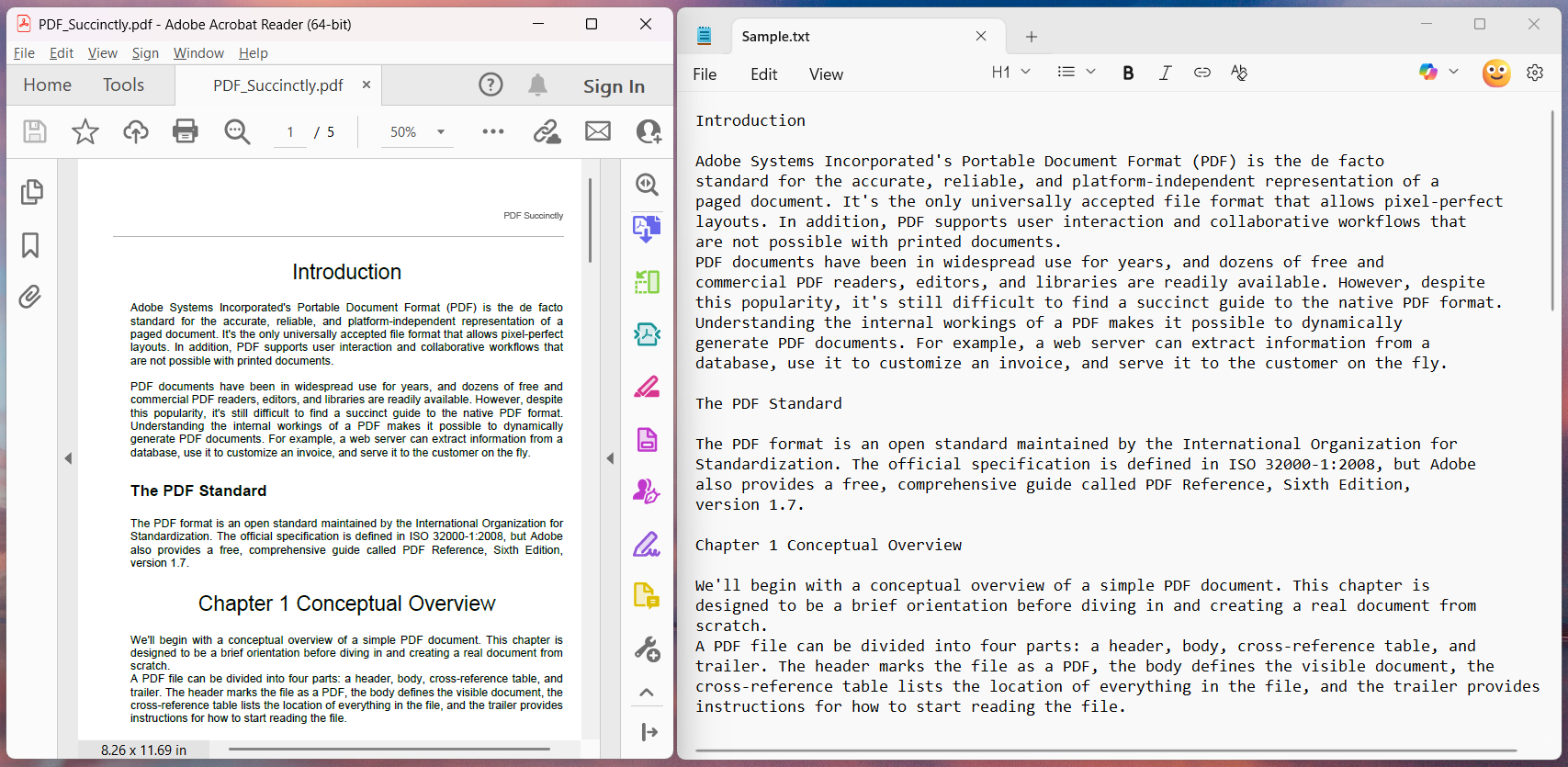Open Notepad settings gear

click(1535, 73)
